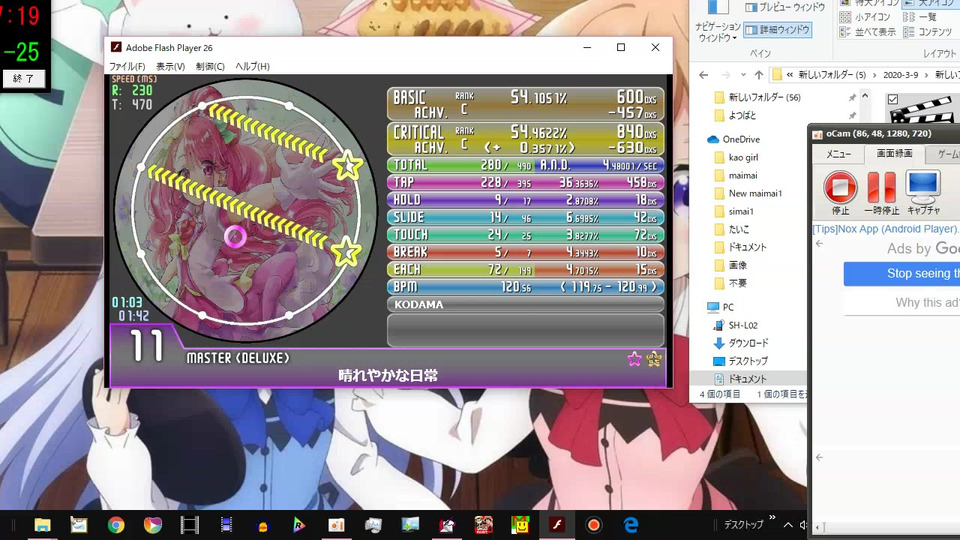Switch to the oCam 画面録画 tab
This screenshot has height=540, width=960.
tap(894, 154)
